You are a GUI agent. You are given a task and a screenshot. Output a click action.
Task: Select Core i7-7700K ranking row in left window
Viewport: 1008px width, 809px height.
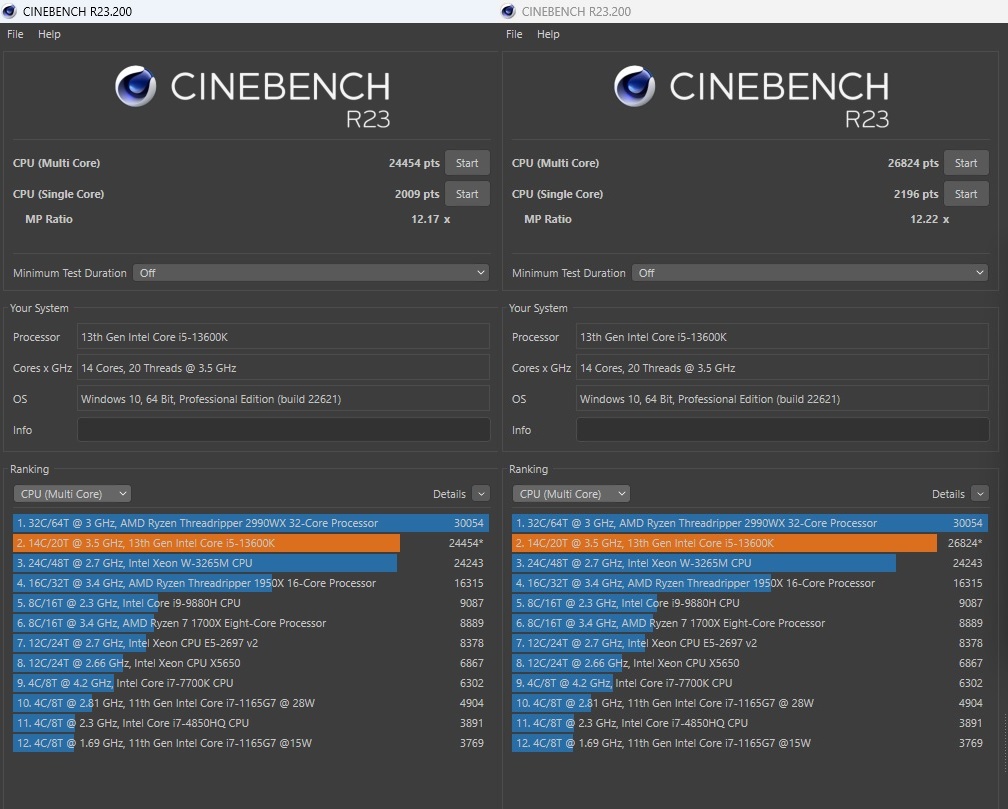click(x=251, y=682)
